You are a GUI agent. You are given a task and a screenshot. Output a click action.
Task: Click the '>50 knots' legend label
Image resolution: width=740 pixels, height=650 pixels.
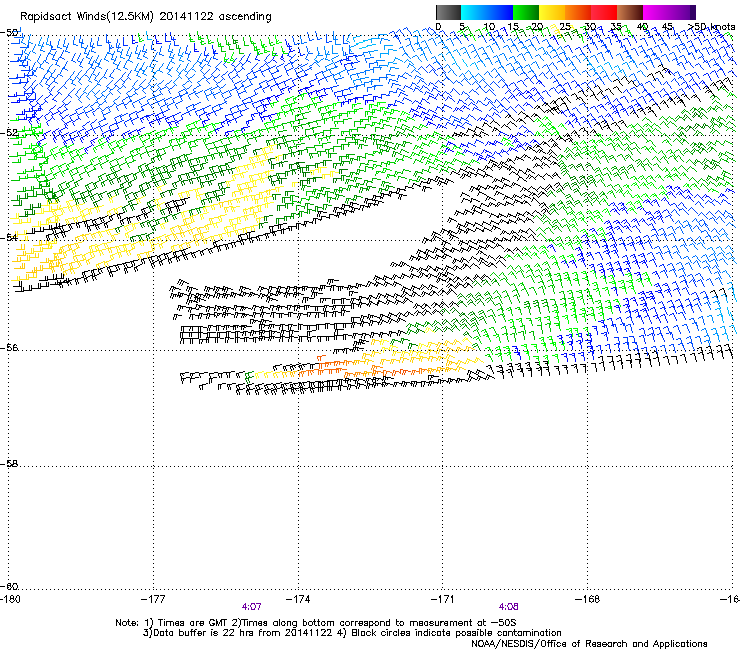tap(711, 27)
